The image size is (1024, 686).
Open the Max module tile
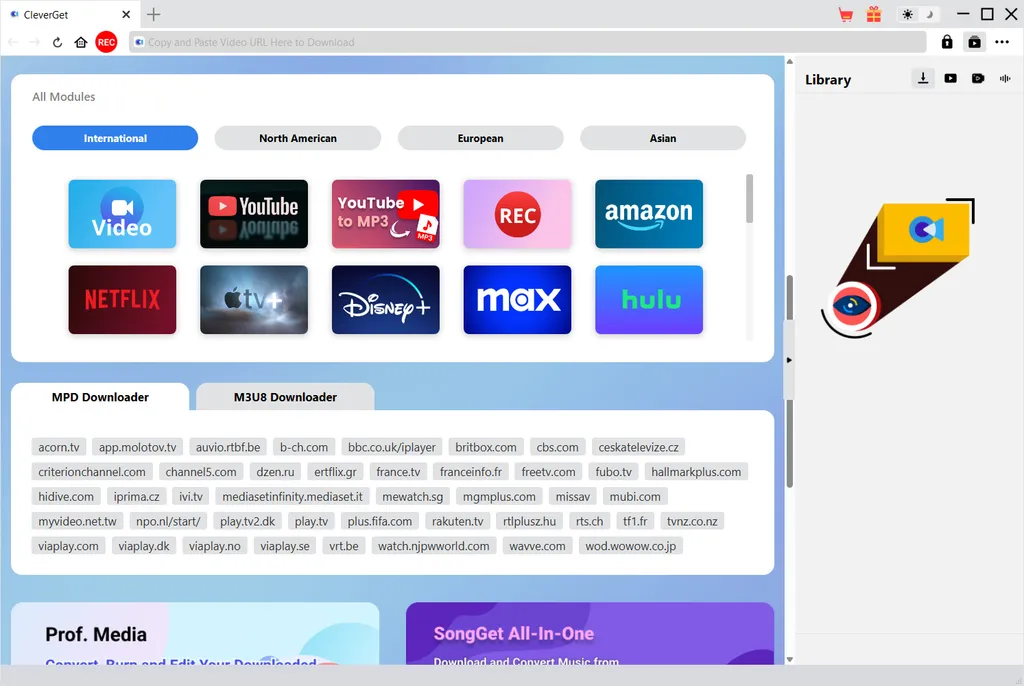(x=517, y=299)
